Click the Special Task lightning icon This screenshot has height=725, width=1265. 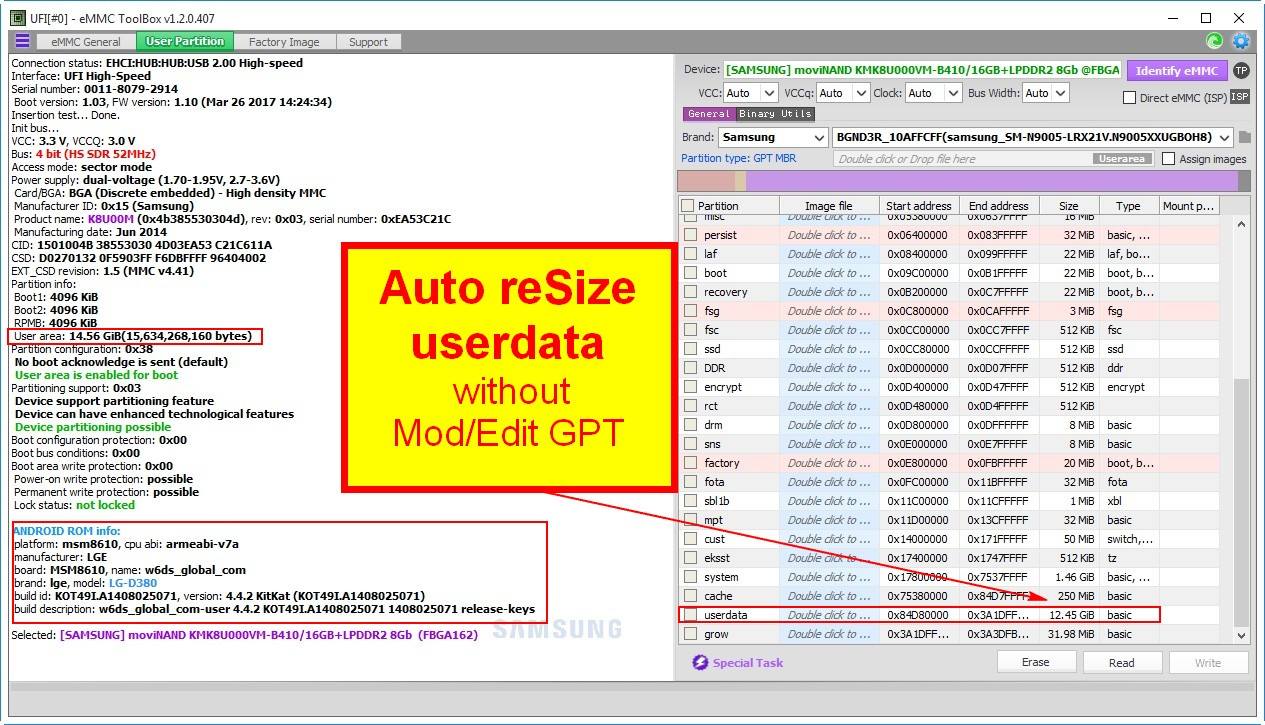700,662
